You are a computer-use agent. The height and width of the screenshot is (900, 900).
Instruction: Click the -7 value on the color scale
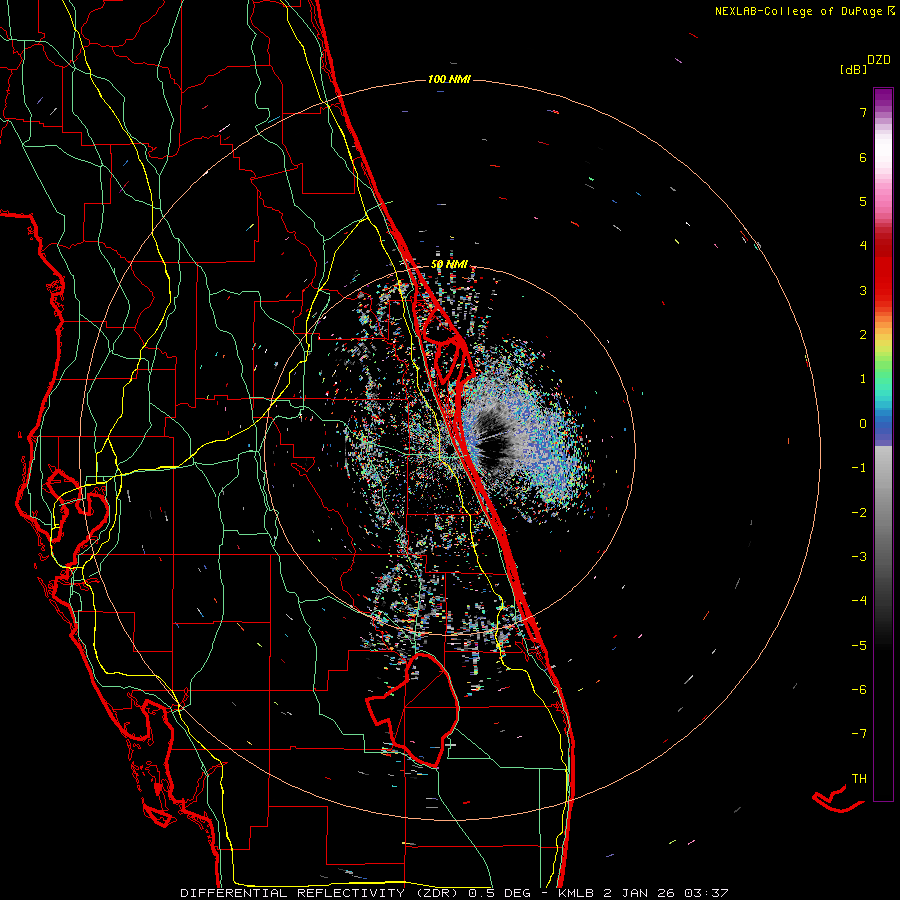pyautogui.click(x=859, y=734)
